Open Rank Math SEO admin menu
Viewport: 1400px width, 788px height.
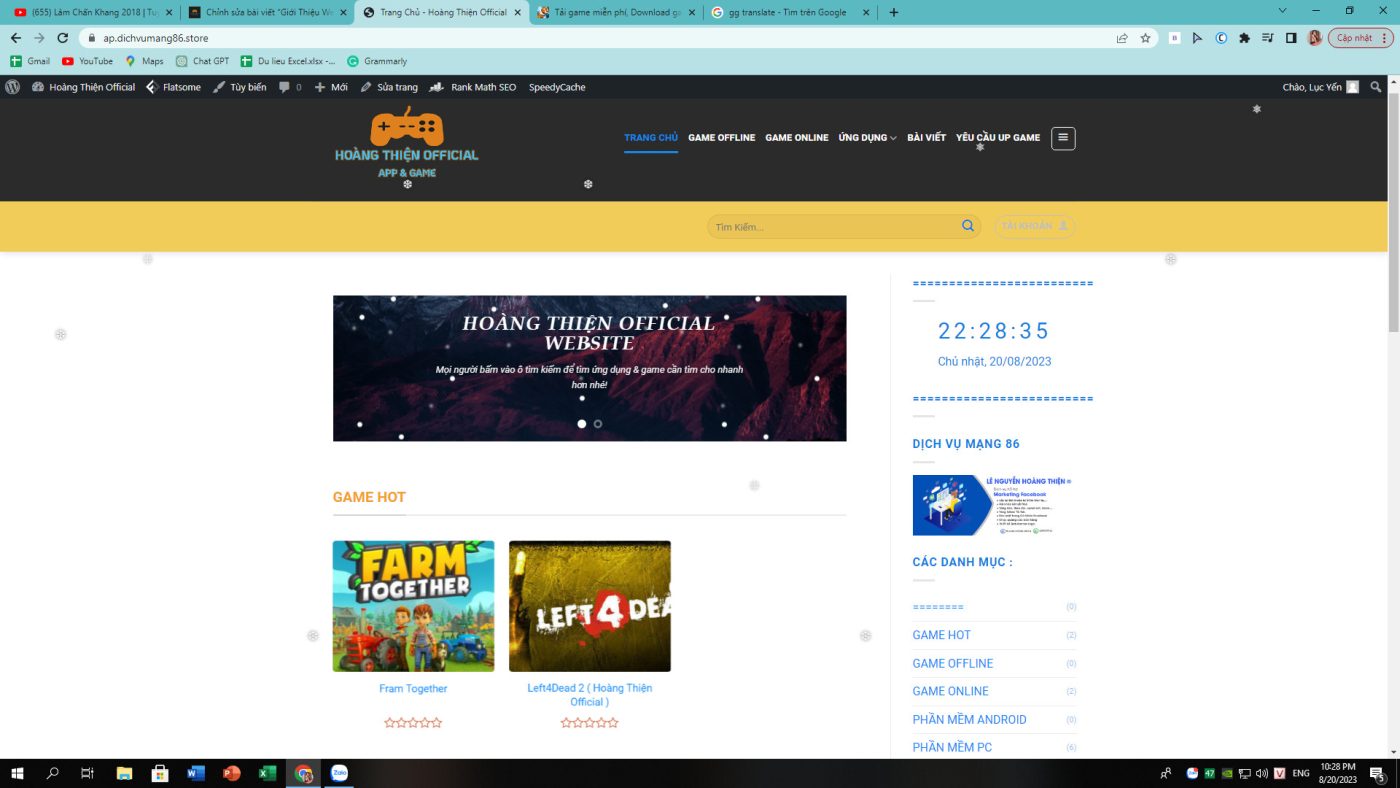tap(473, 87)
